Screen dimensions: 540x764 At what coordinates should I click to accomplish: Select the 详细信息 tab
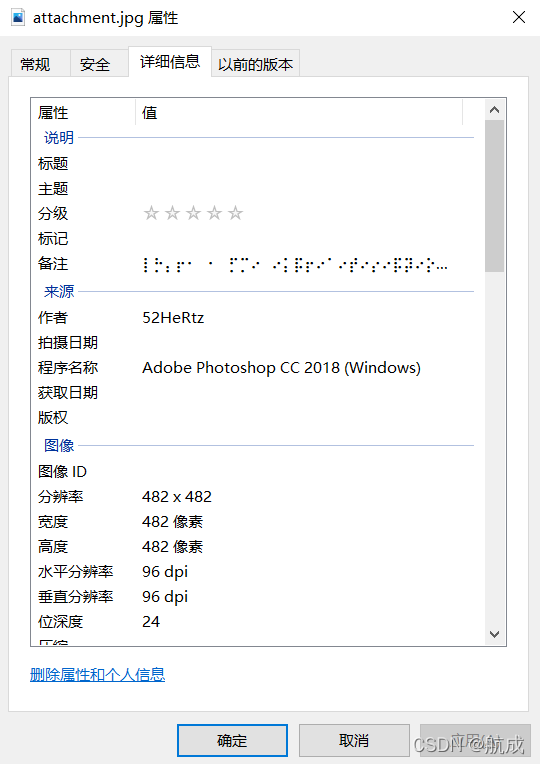pos(170,61)
